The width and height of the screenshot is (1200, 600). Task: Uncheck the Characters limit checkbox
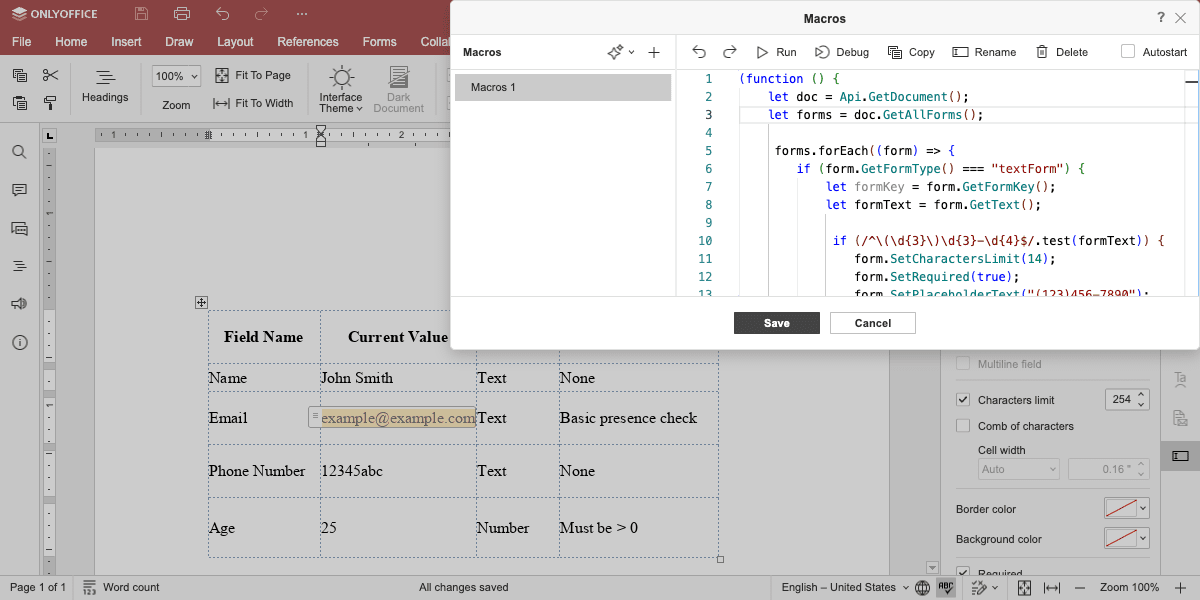[963, 400]
